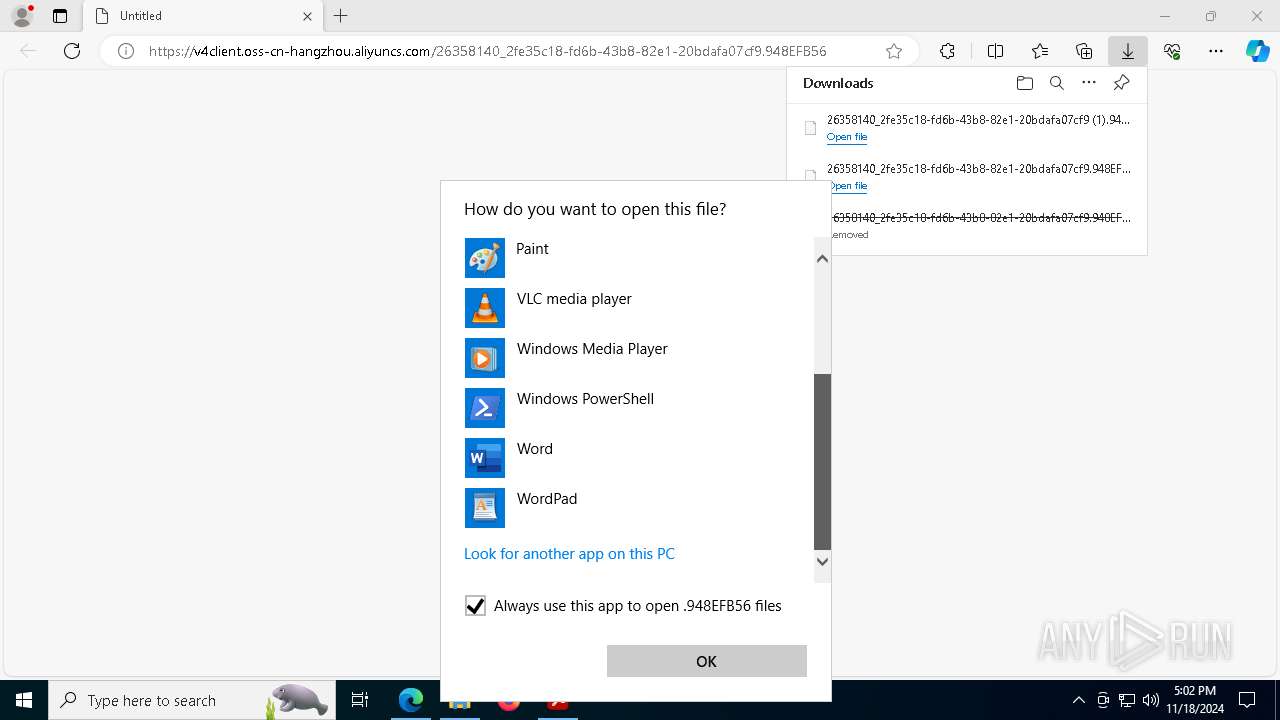Open more options in Downloads panel
The image size is (1280, 720).
tap(1089, 83)
